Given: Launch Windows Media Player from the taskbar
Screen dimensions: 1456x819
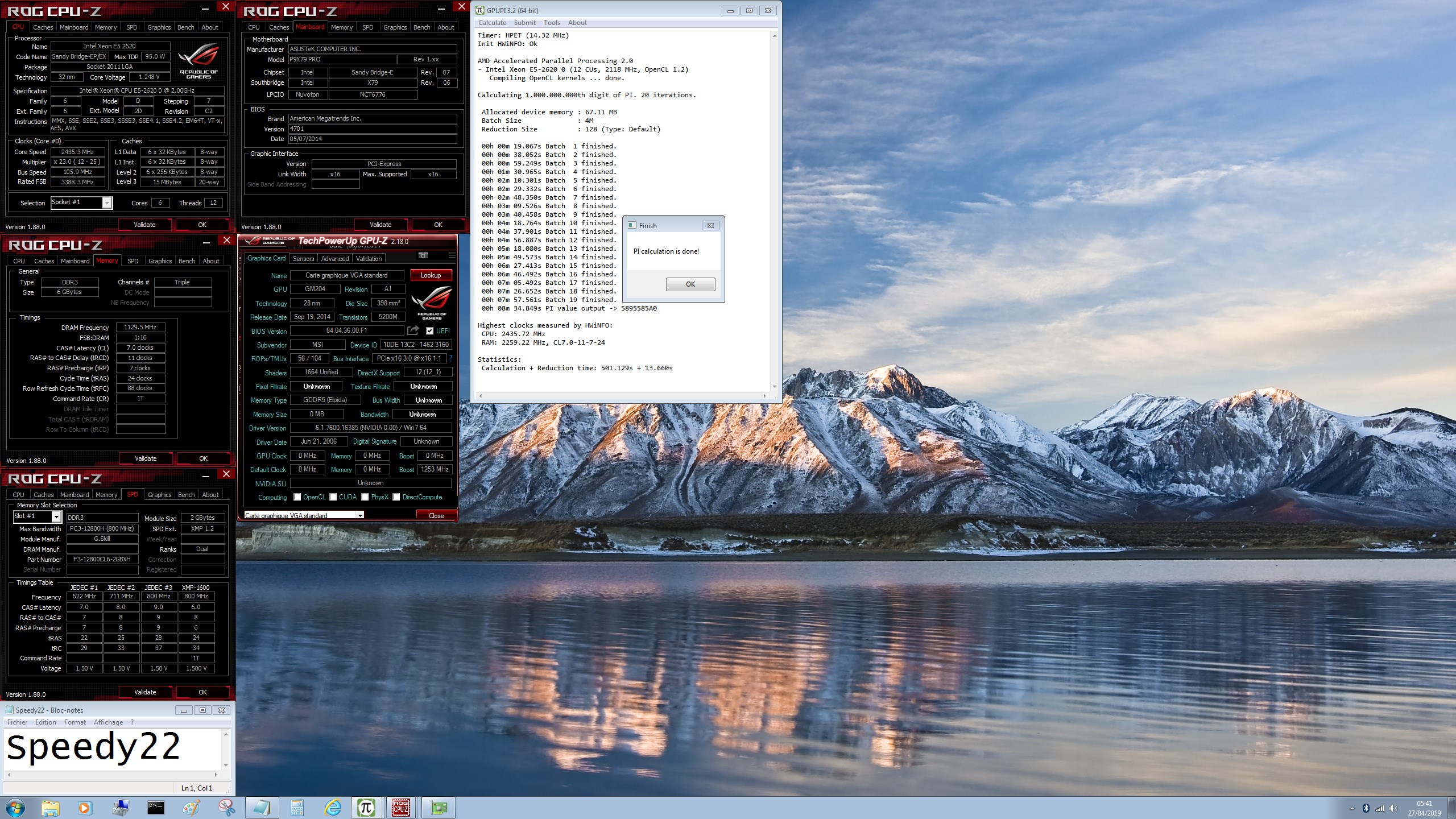Looking at the screenshot, I should pos(84,808).
